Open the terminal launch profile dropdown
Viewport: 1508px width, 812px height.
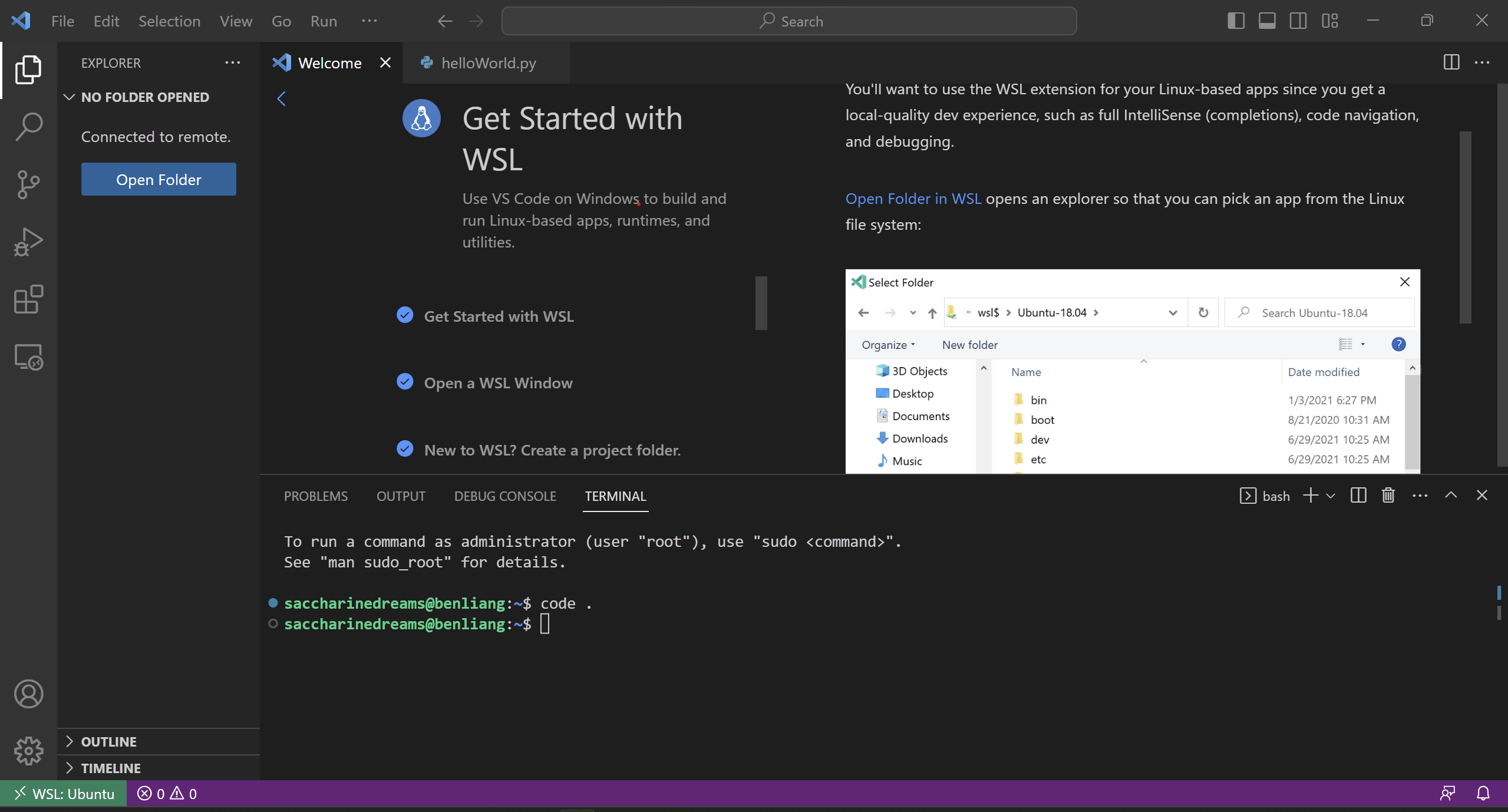click(1331, 496)
